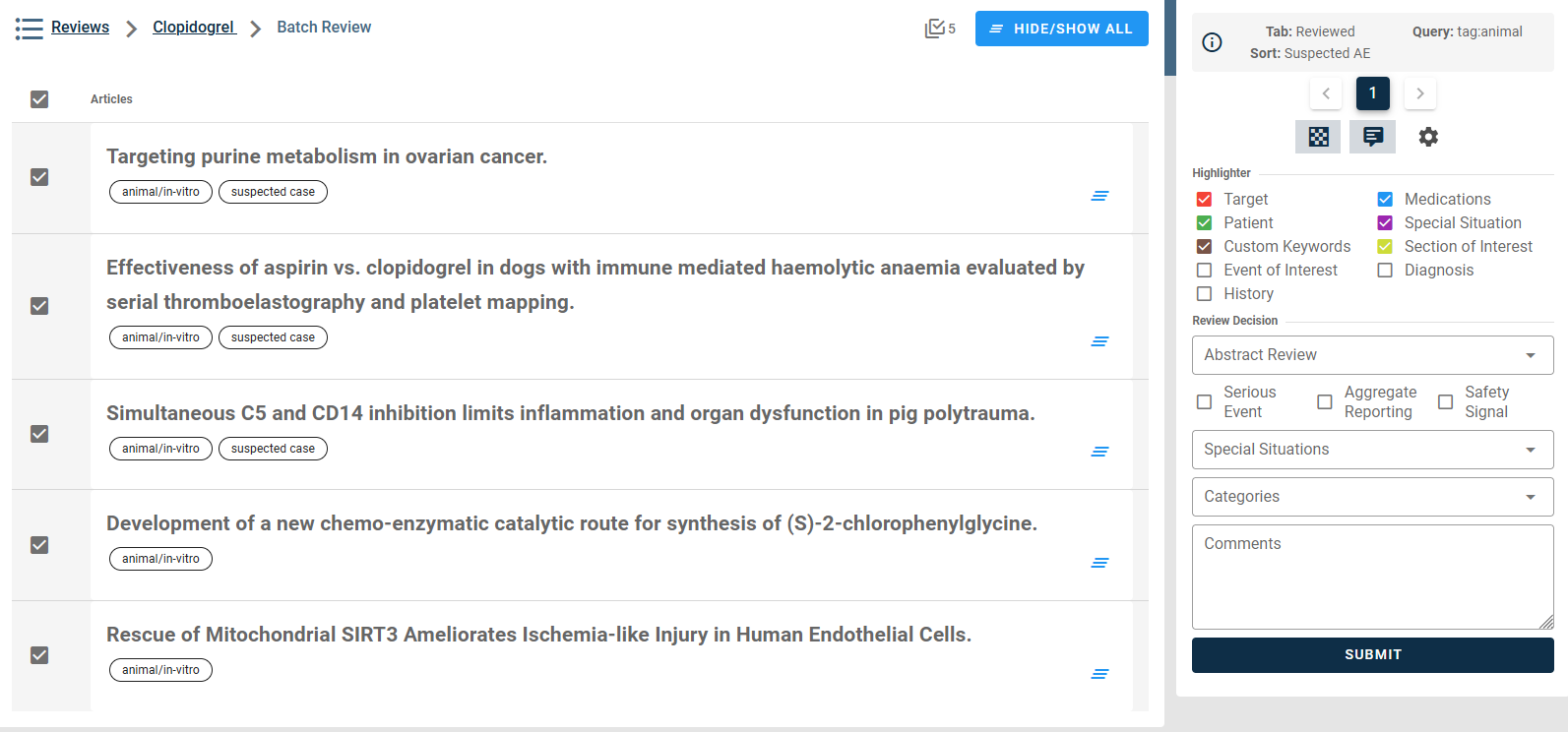The height and width of the screenshot is (732, 1568).
Task: Go to next page arrow
Action: pos(1419,93)
